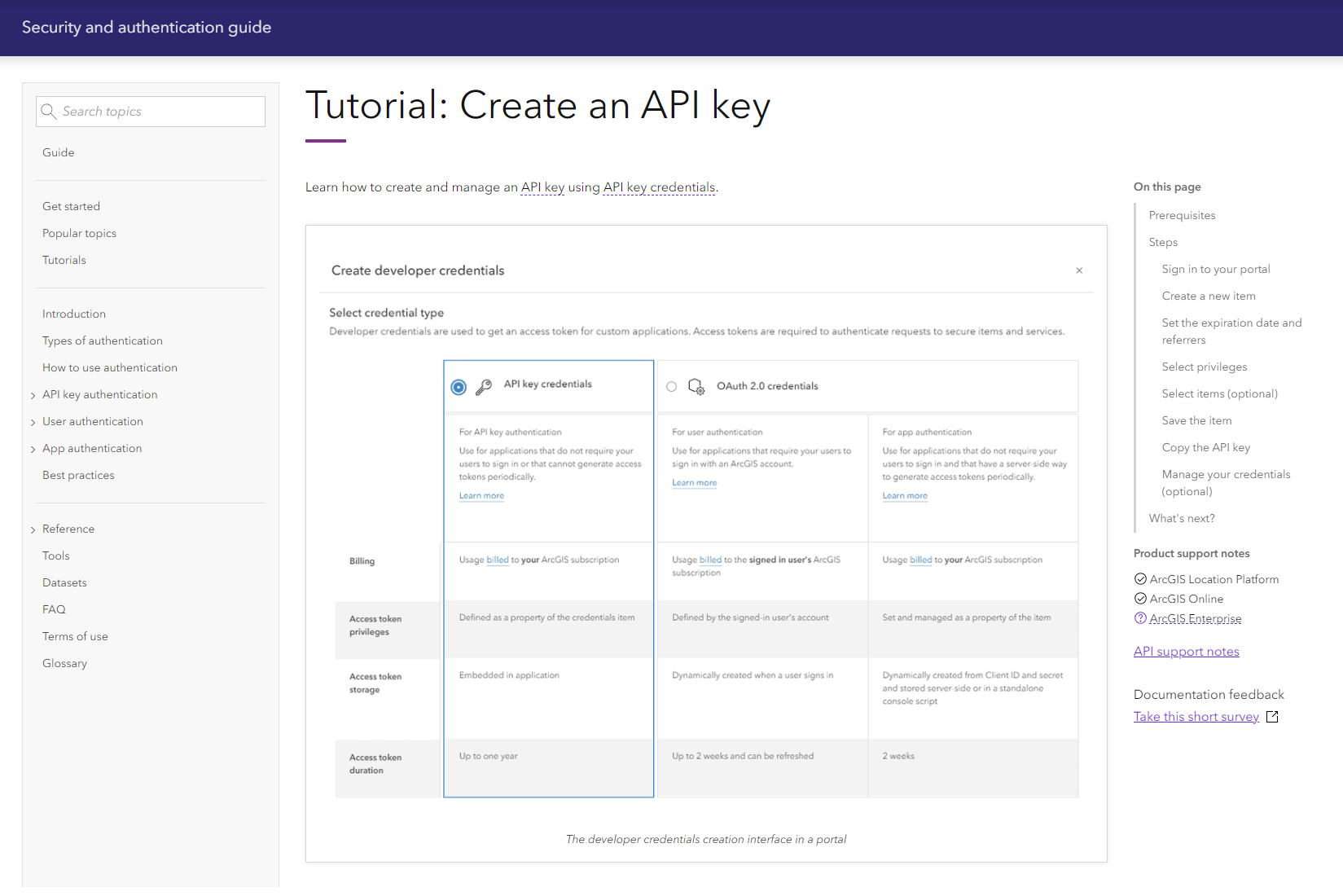Click the key icon beside API key credentials
Viewport: 1343px width, 896px height.
coord(482,386)
